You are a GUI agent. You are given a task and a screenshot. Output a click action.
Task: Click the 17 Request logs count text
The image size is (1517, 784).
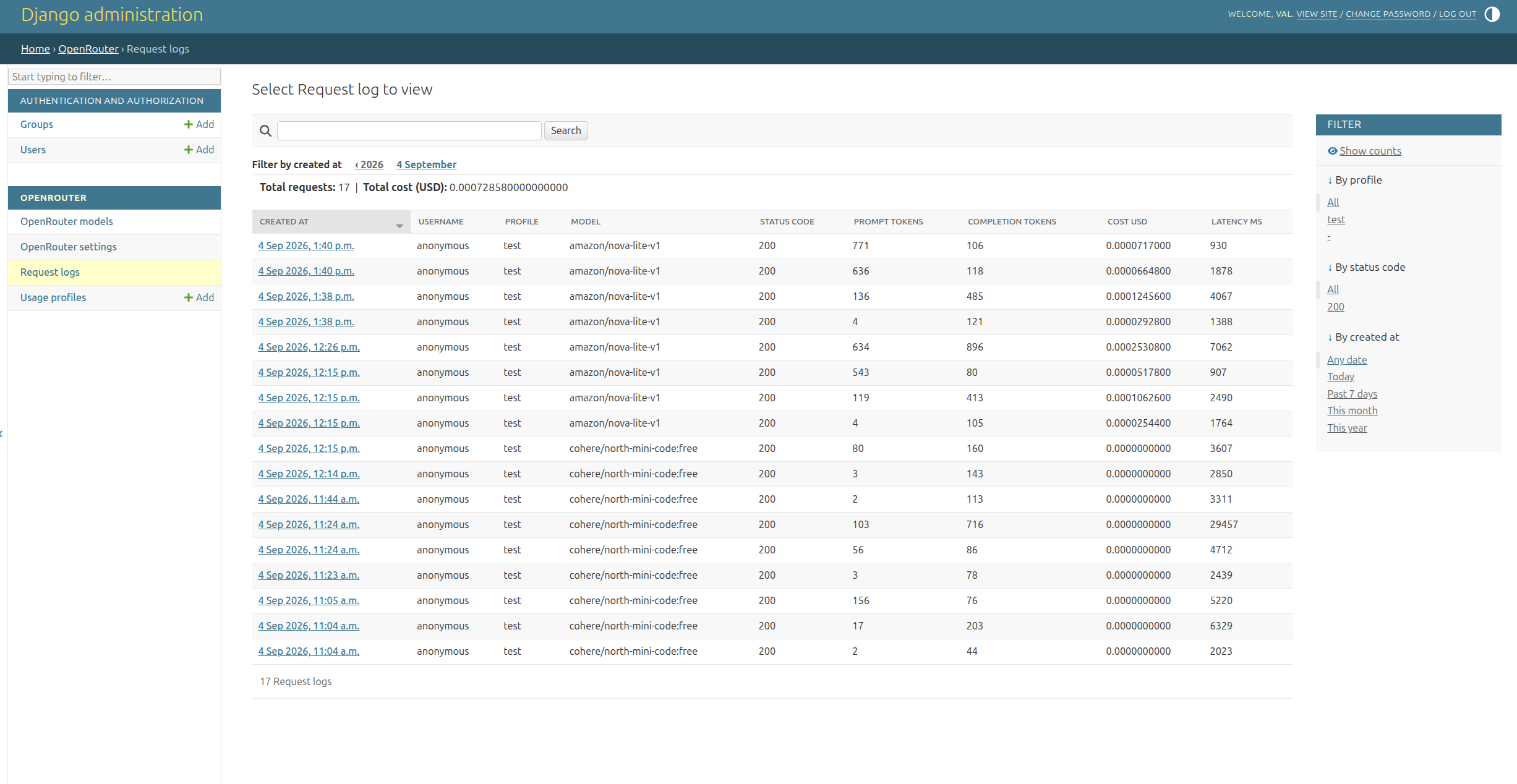[x=296, y=681]
